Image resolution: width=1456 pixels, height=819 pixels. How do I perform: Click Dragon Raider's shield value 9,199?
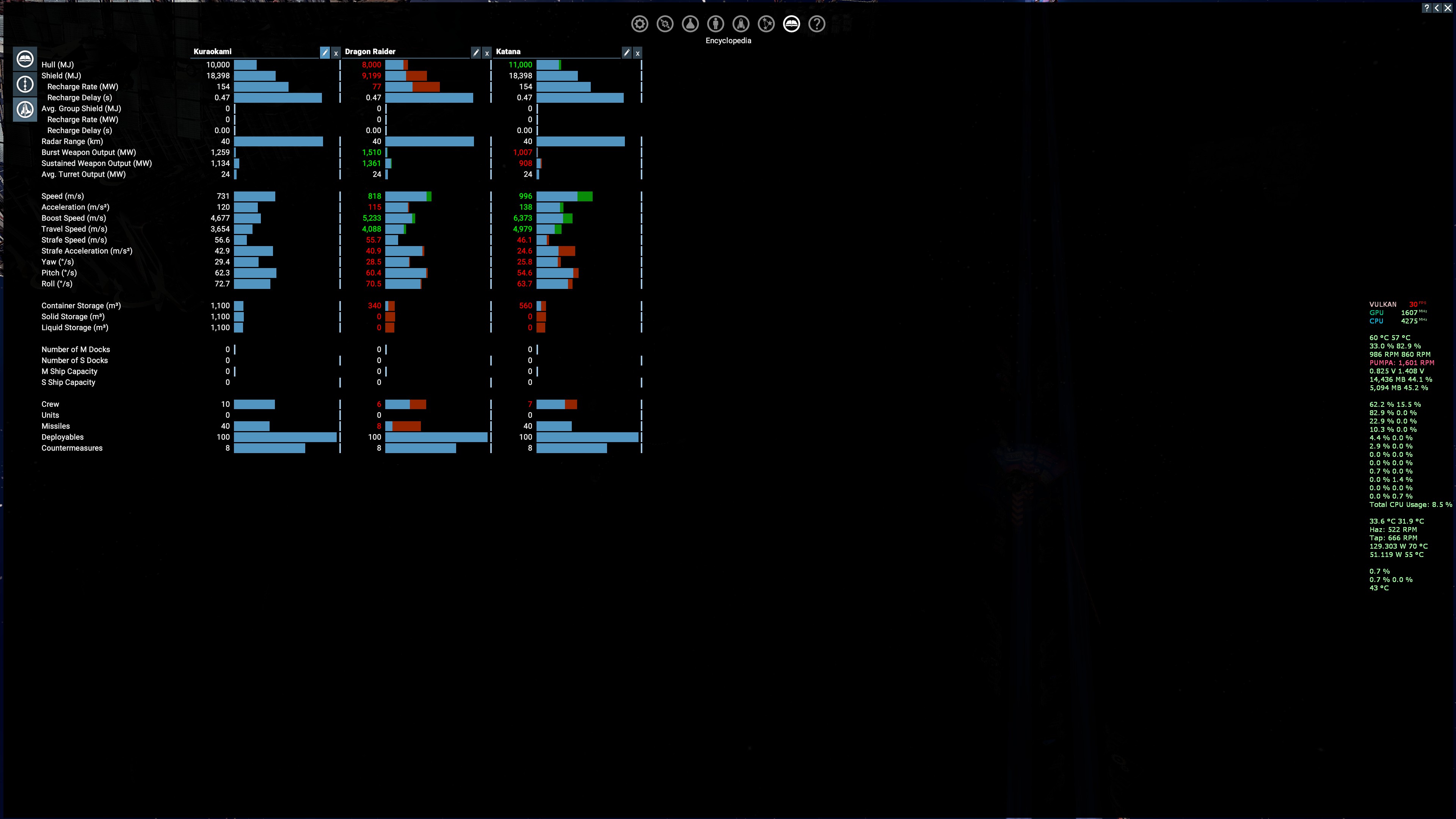(x=371, y=76)
